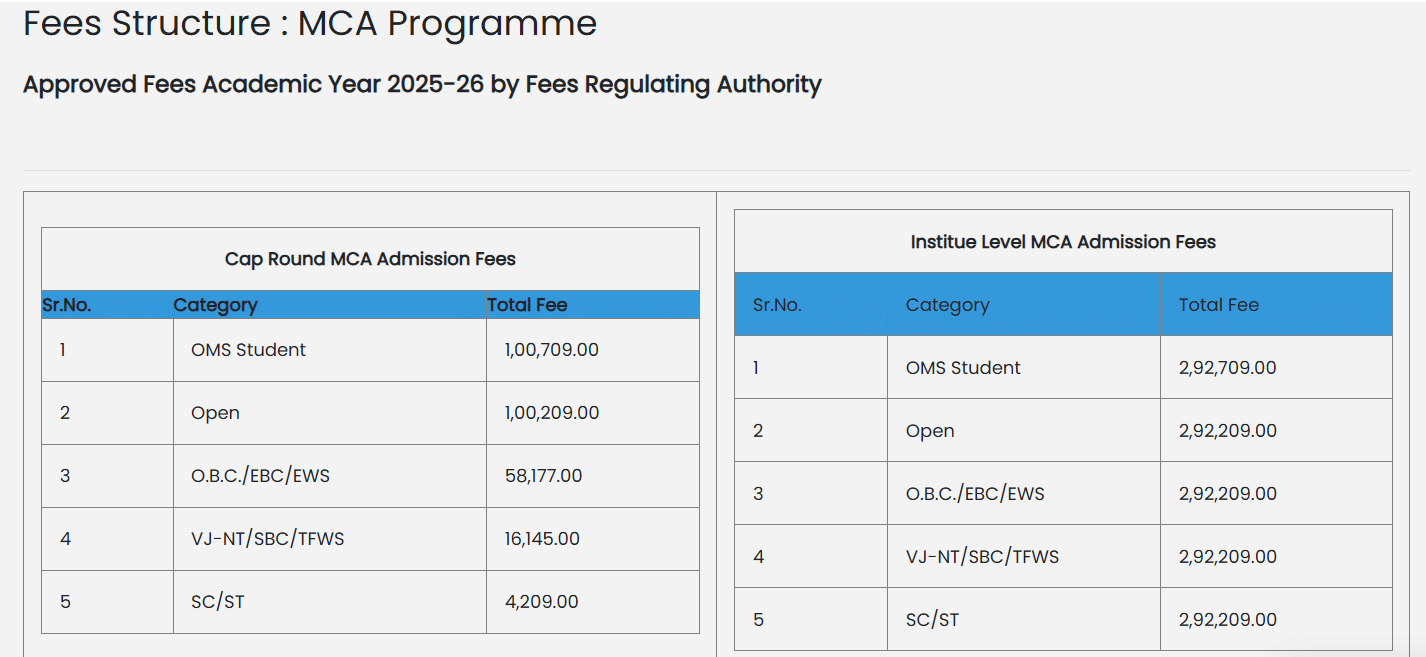1426x657 pixels.
Task: Select the 16,145.00 fee for VJ-NT/SBC/TFWS
Action: tap(542, 539)
